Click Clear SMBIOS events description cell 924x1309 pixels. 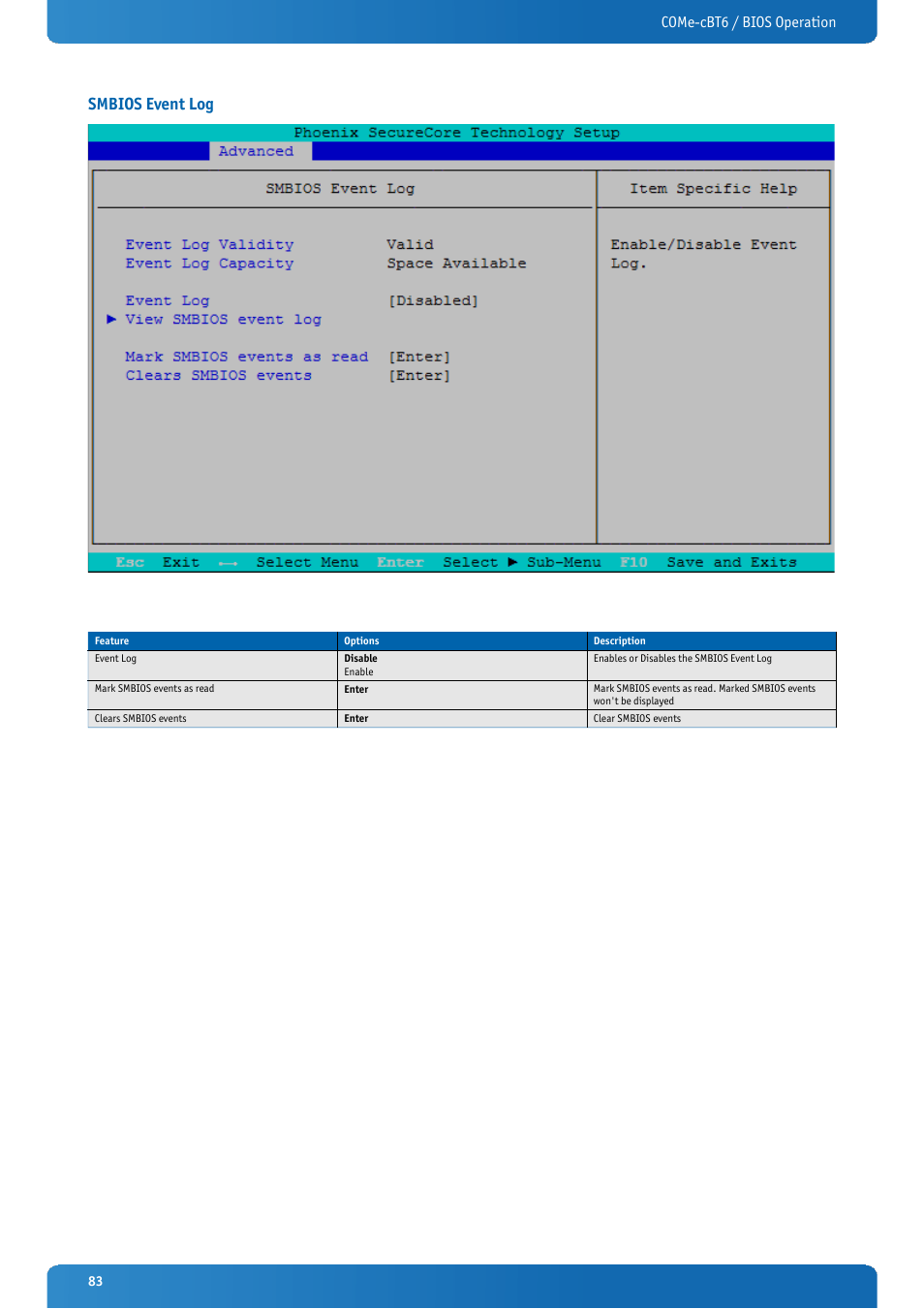pos(712,719)
